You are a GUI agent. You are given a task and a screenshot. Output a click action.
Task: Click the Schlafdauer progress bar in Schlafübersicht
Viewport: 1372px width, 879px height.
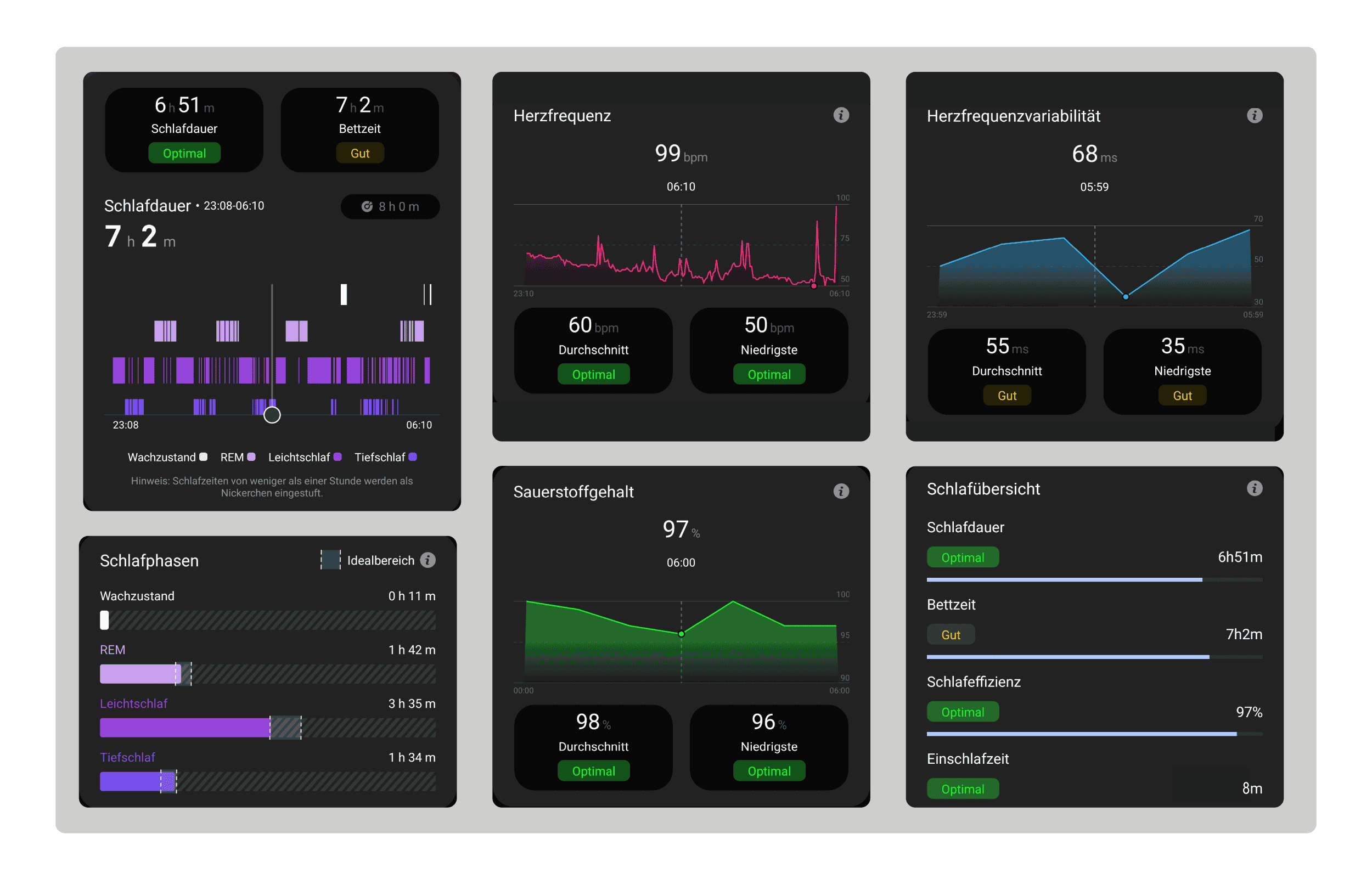tap(1094, 580)
